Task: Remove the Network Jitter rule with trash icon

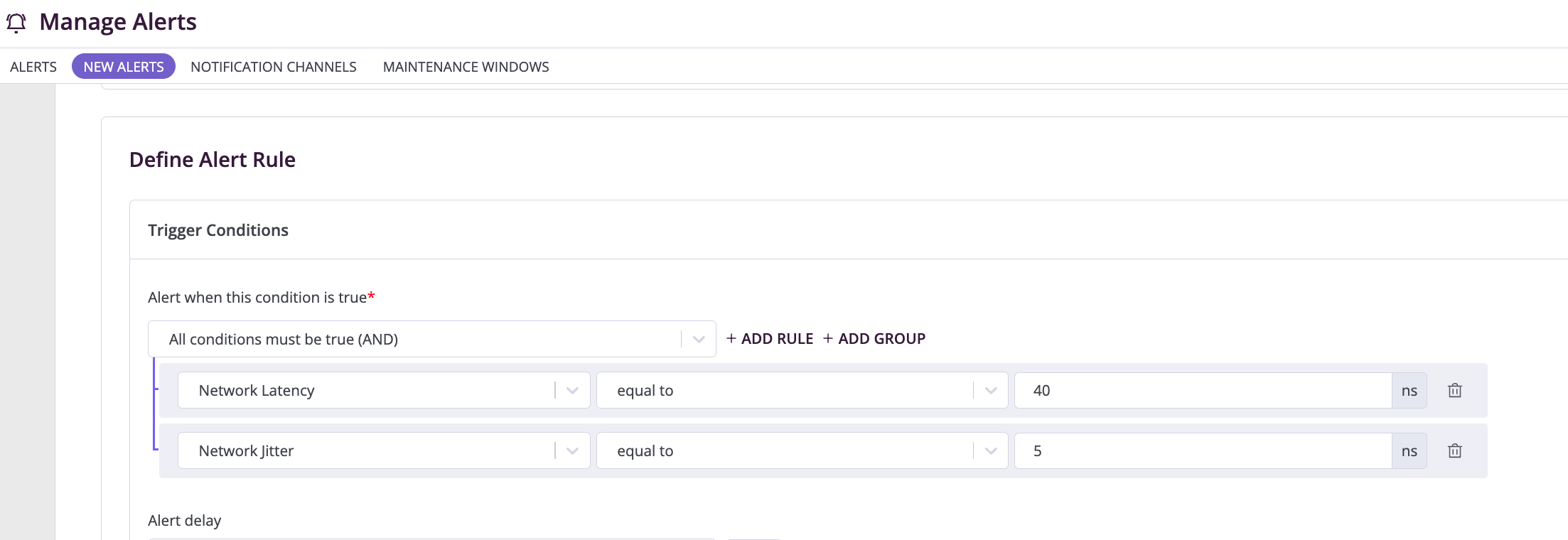Action: (x=1454, y=450)
